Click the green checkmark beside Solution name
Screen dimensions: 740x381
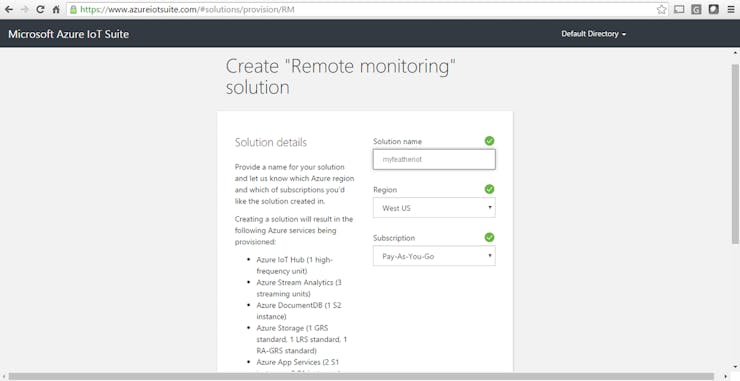pyautogui.click(x=489, y=141)
